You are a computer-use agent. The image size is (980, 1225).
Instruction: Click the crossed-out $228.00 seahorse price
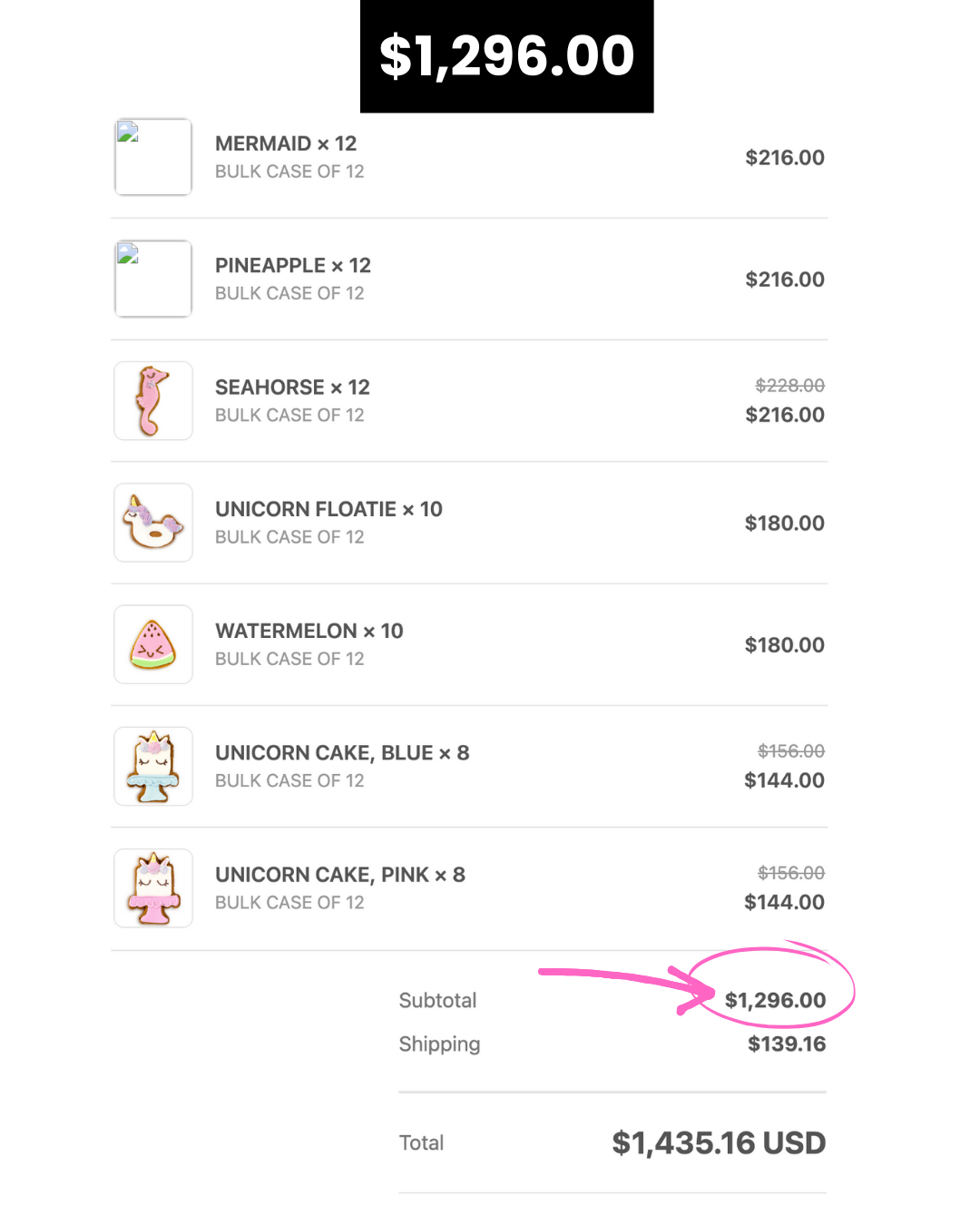[789, 386]
